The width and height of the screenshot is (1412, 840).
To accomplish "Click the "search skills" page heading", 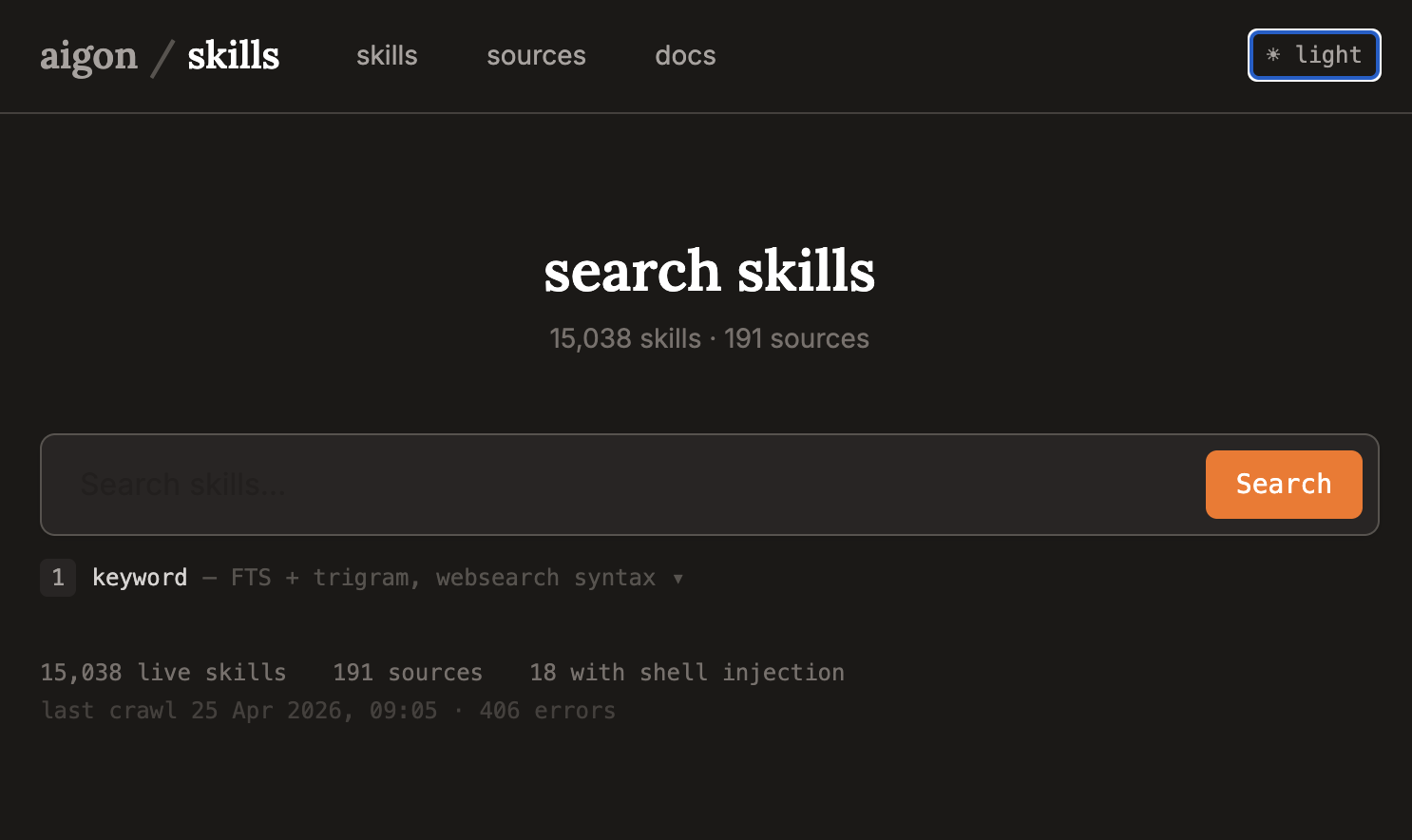I will [x=709, y=273].
